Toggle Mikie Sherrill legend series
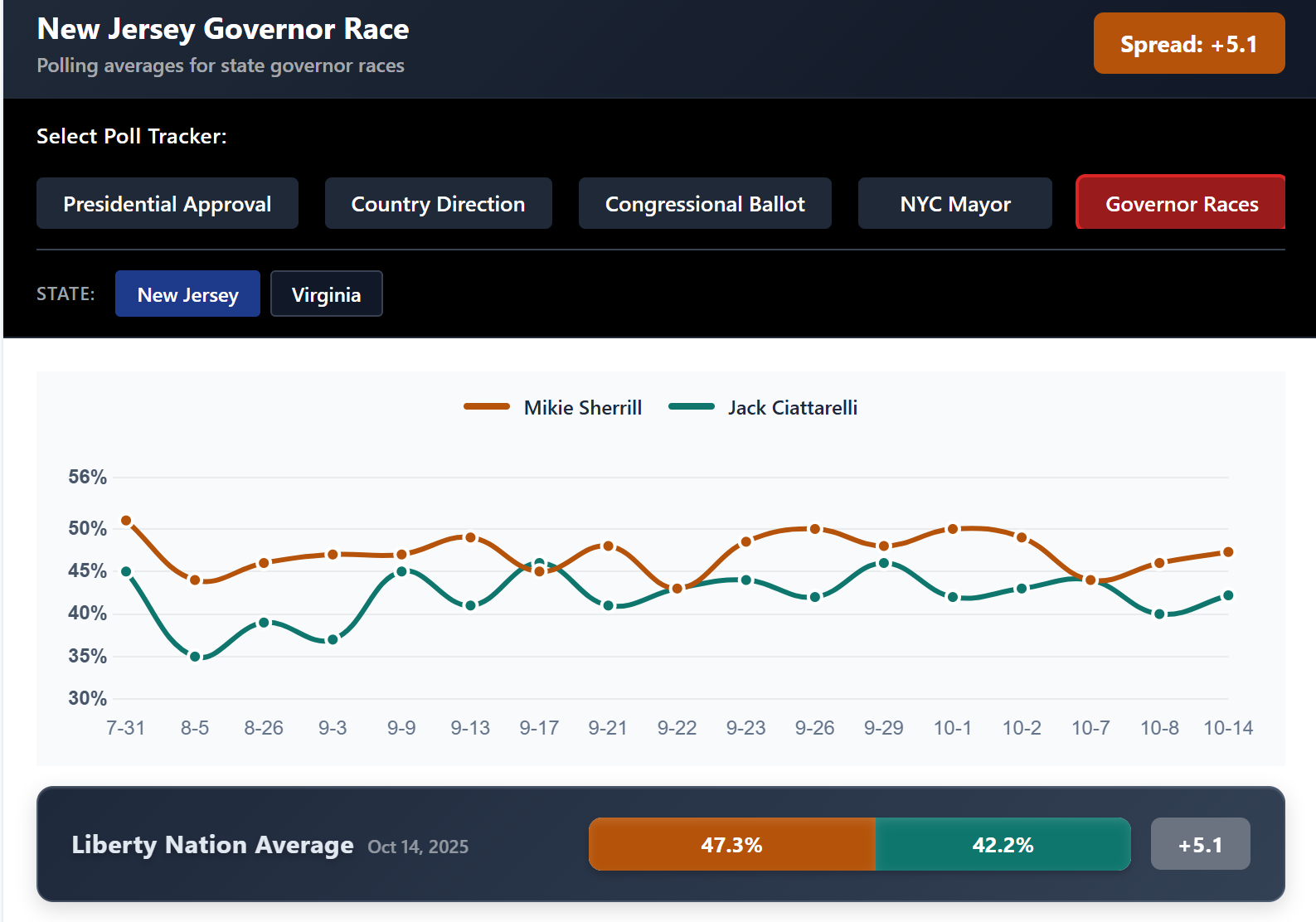 point(553,407)
